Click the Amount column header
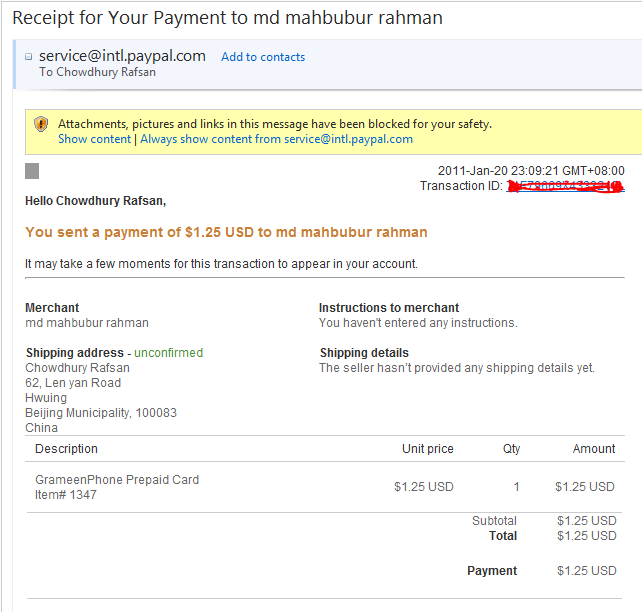 594,449
